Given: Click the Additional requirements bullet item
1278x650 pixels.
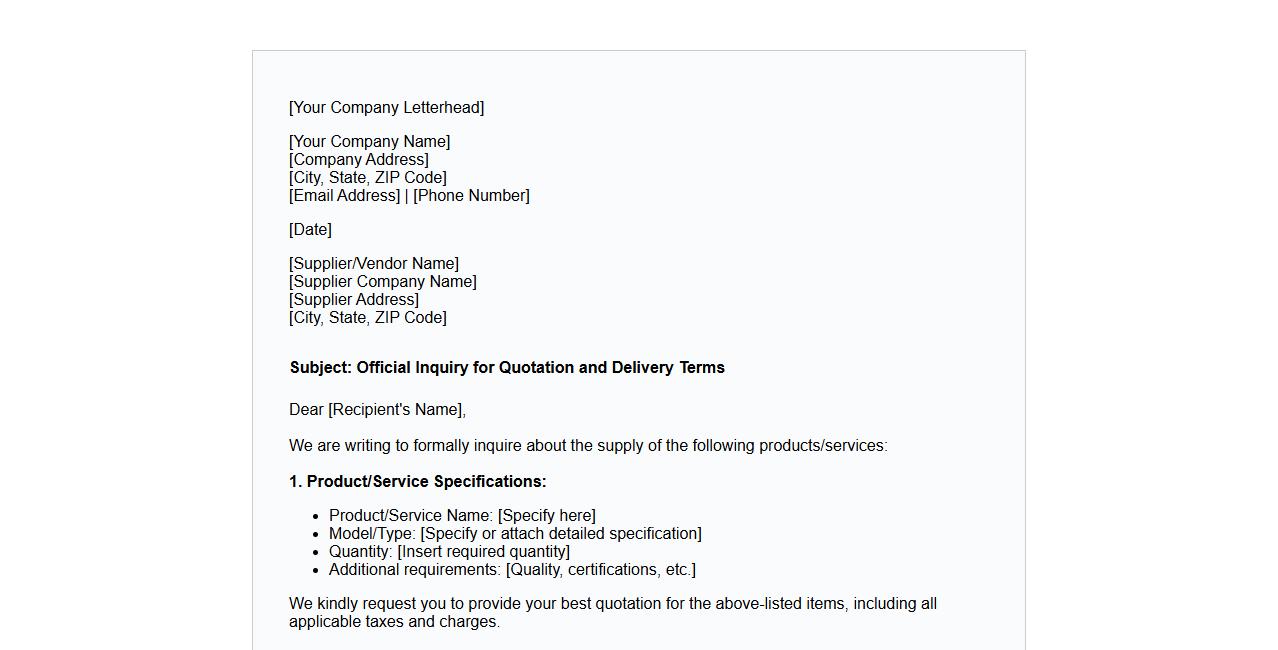Looking at the screenshot, I should pyautogui.click(x=511, y=570).
